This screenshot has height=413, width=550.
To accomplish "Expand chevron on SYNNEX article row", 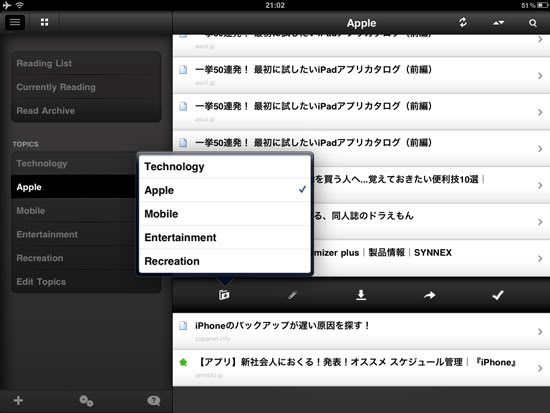I will click(540, 259).
